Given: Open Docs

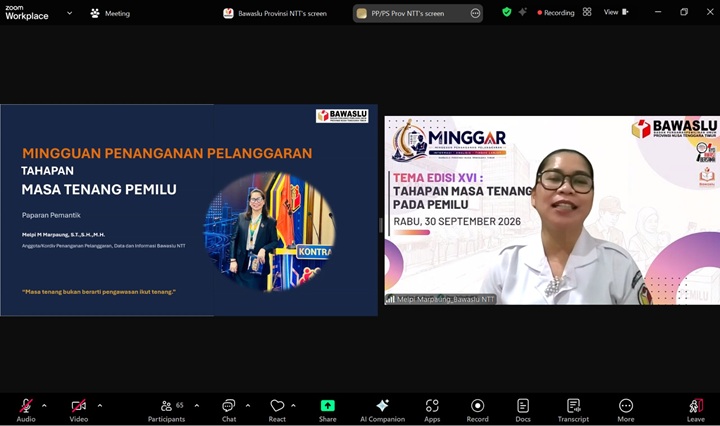Looking at the screenshot, I should 523,410.
